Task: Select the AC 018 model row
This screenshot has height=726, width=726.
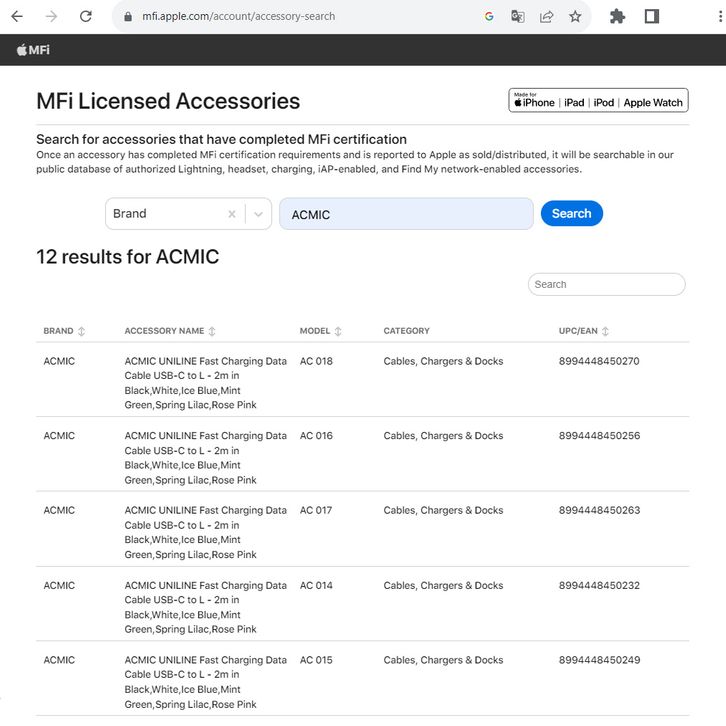Action: pos(316,361)
